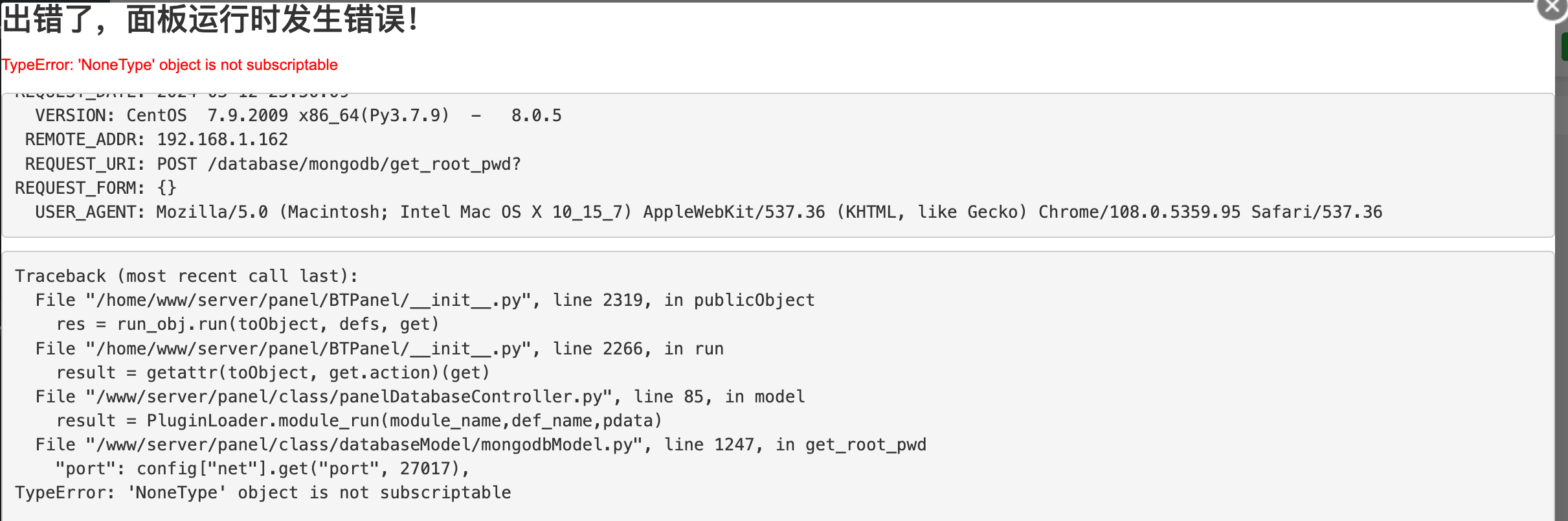Click the mongodbModel.py line 1247 entry
The width and height of the screenshot is (1568, 521).
pyautogui.click(x=480, y=445)
